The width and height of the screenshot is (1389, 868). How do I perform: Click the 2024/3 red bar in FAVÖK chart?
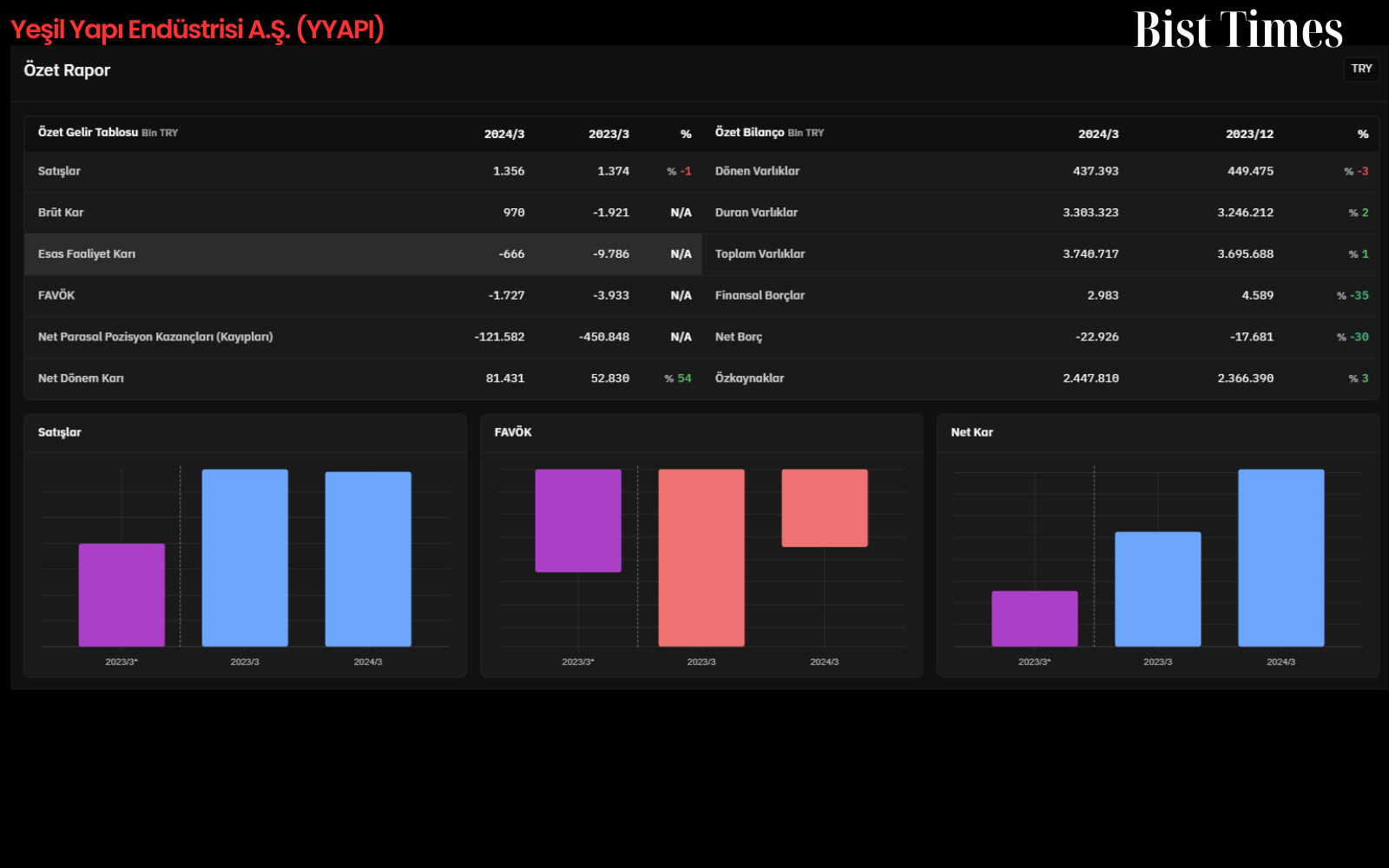click(825, 508)
